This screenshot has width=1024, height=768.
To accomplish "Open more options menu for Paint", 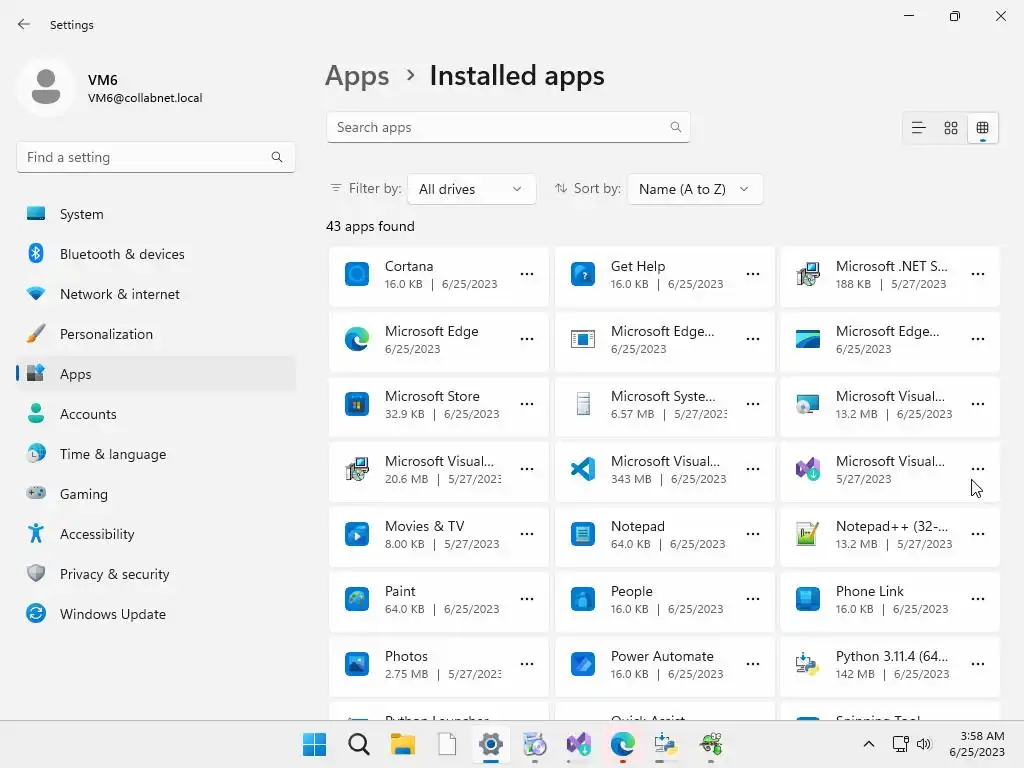I will pos(527,599).
